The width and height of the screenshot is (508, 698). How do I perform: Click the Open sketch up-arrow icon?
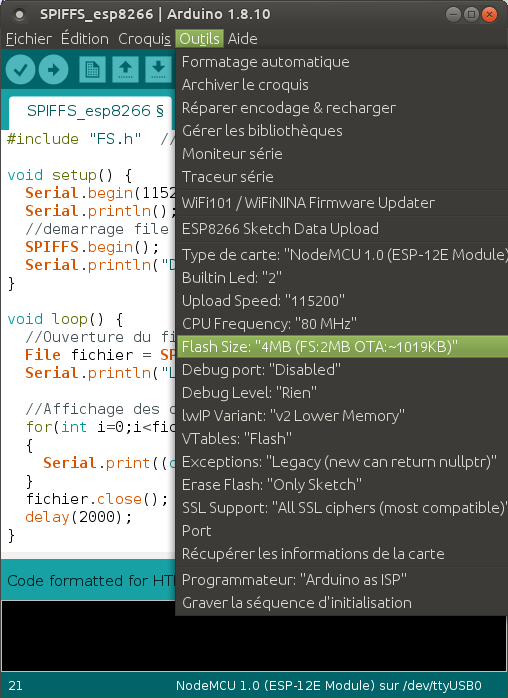(126, 69)
